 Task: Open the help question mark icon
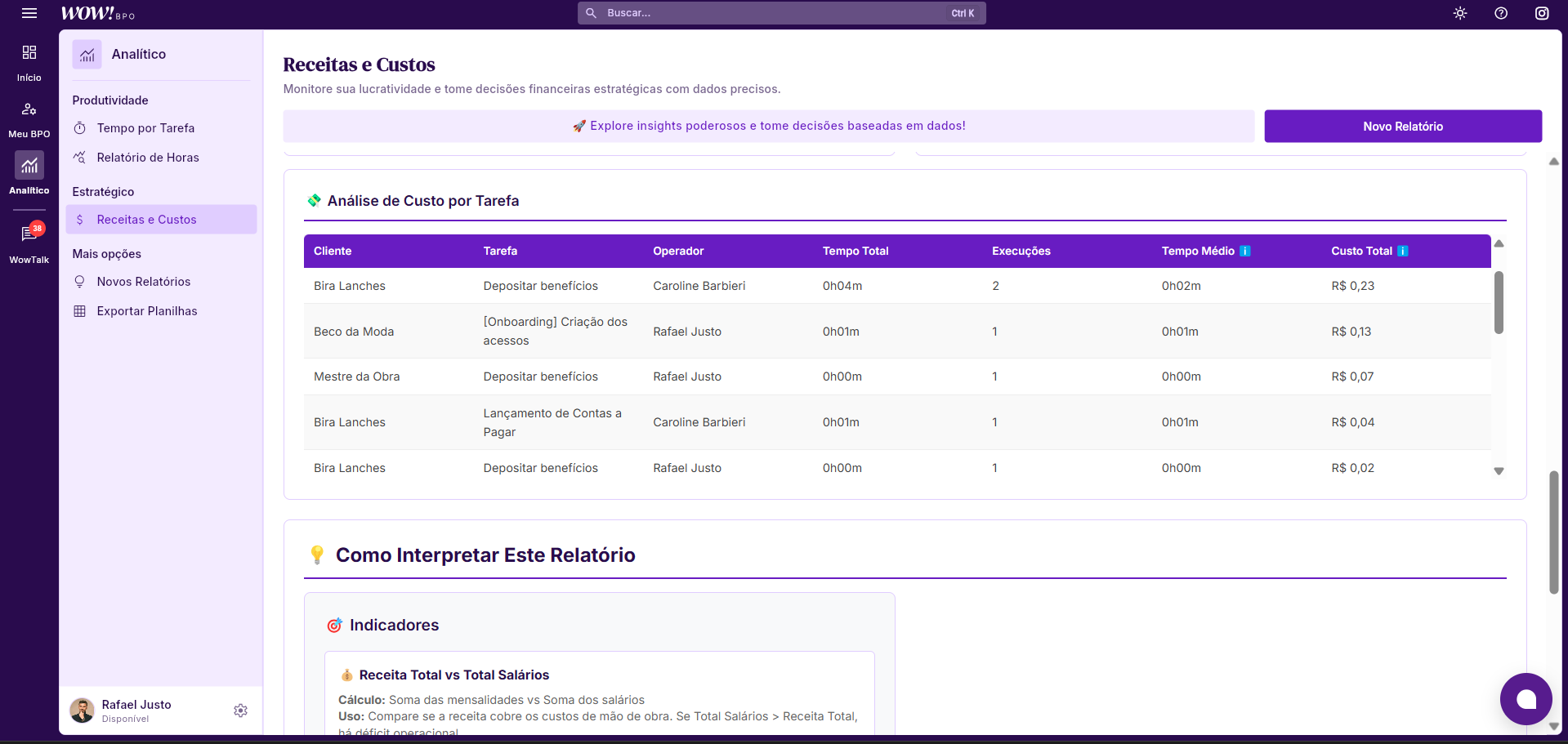point(1501,13)
